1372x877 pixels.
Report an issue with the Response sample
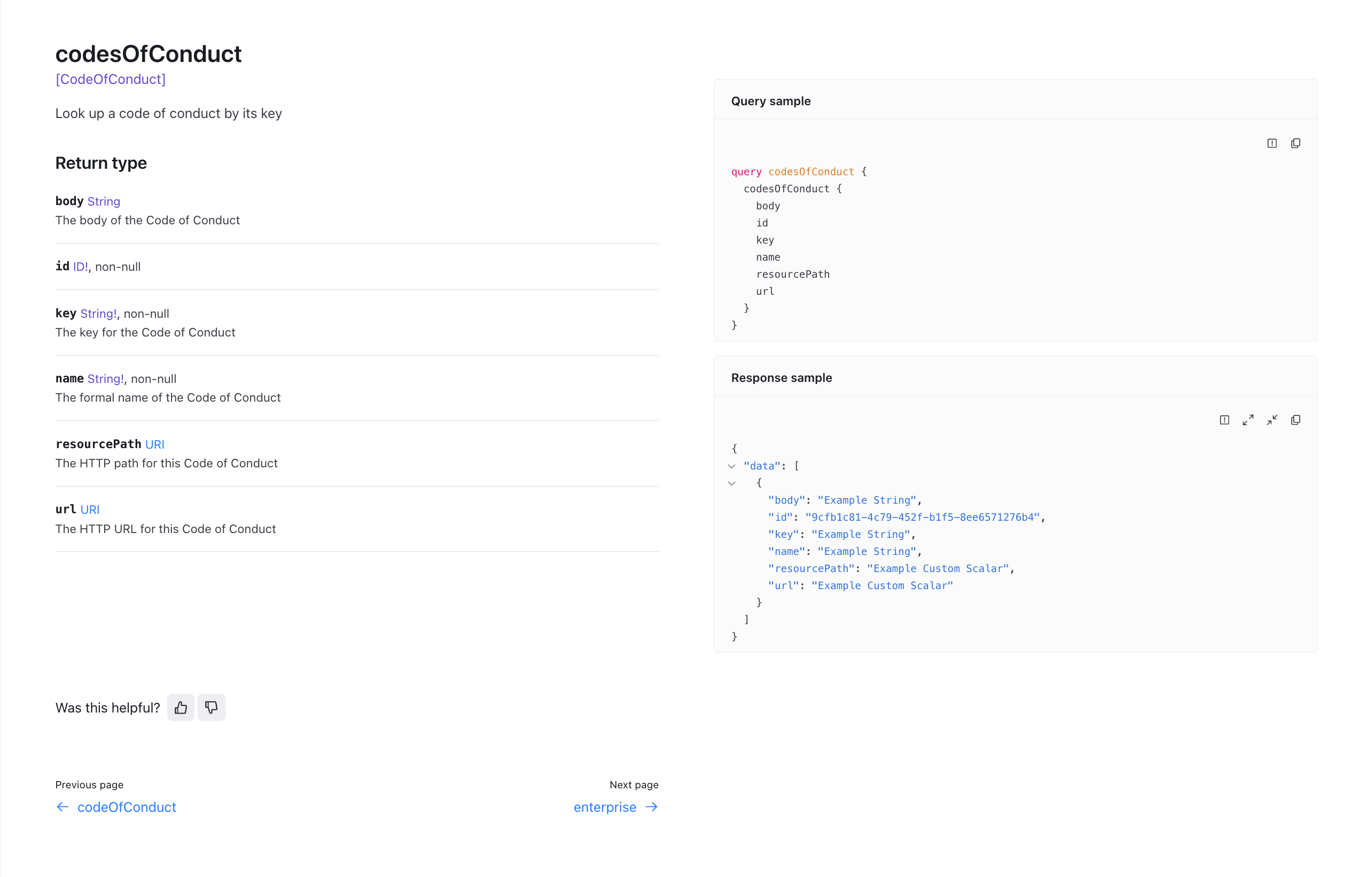(1225, 420)
